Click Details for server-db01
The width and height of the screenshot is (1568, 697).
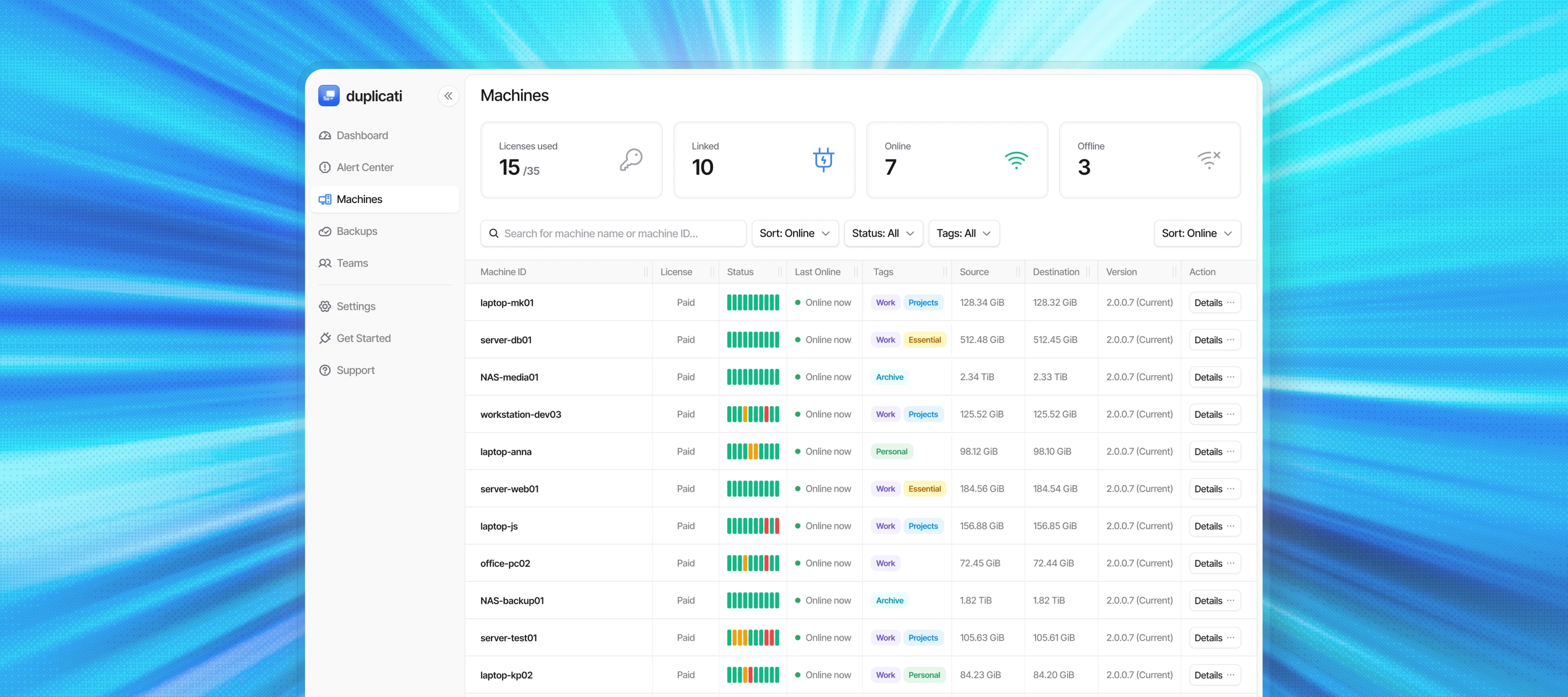click(x=1208, y=340)
